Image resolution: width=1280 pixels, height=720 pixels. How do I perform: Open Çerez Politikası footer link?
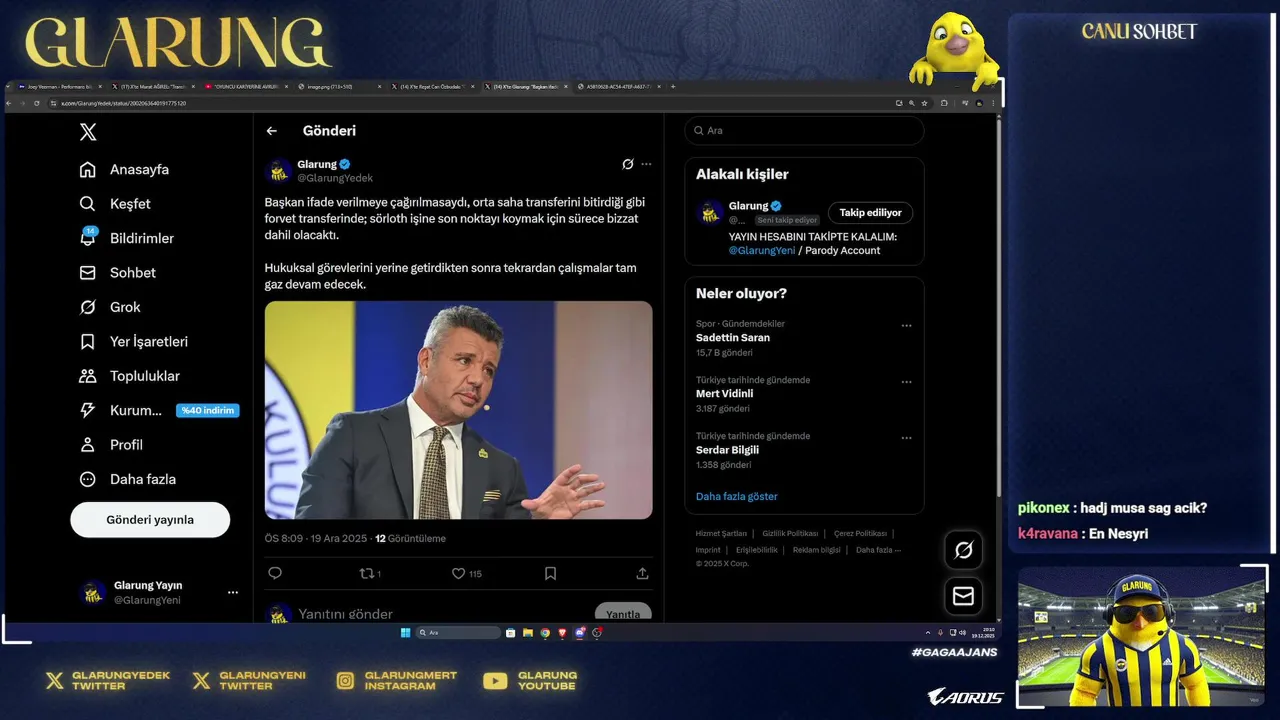point(860,534)
